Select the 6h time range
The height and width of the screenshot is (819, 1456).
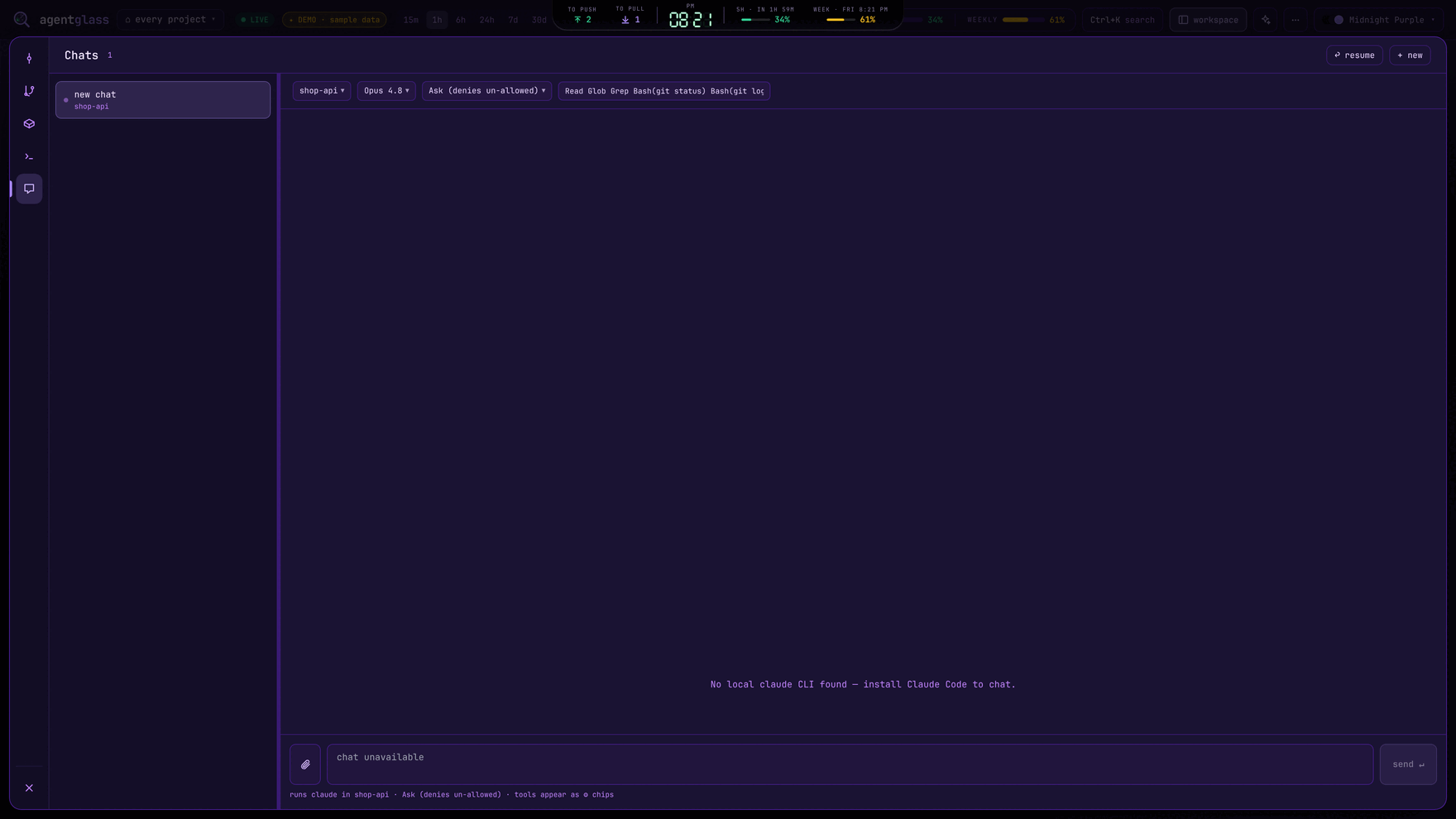(x=461, y=20)
